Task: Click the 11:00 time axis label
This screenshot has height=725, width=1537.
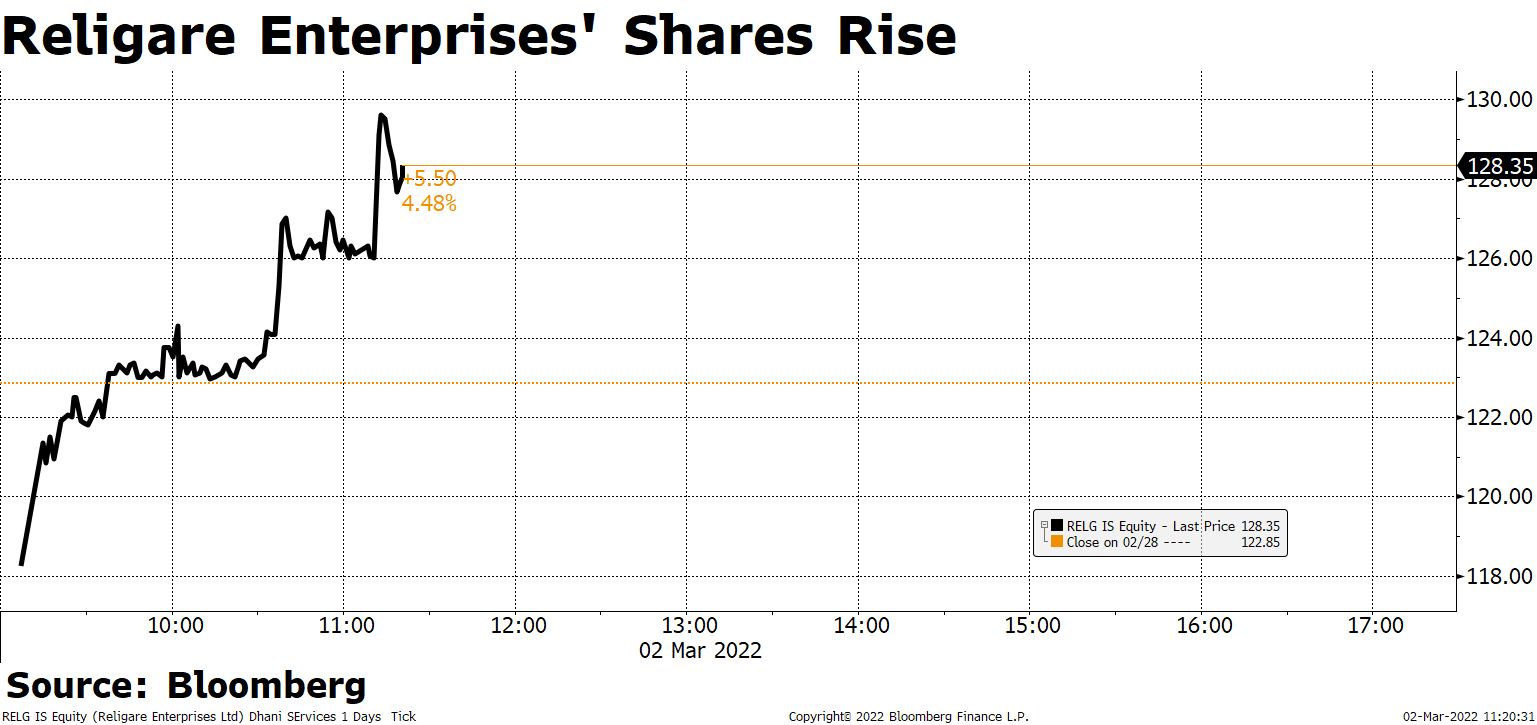Action: (x=345, y=626)
